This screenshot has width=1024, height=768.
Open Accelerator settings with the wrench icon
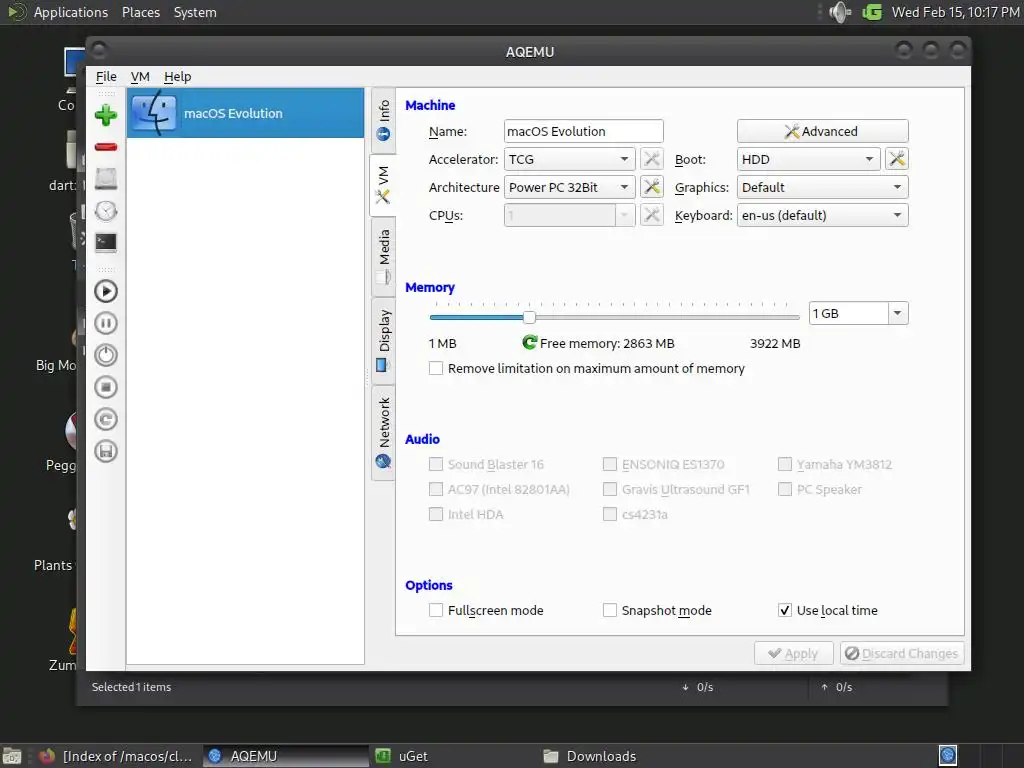[x=652, y=159]
